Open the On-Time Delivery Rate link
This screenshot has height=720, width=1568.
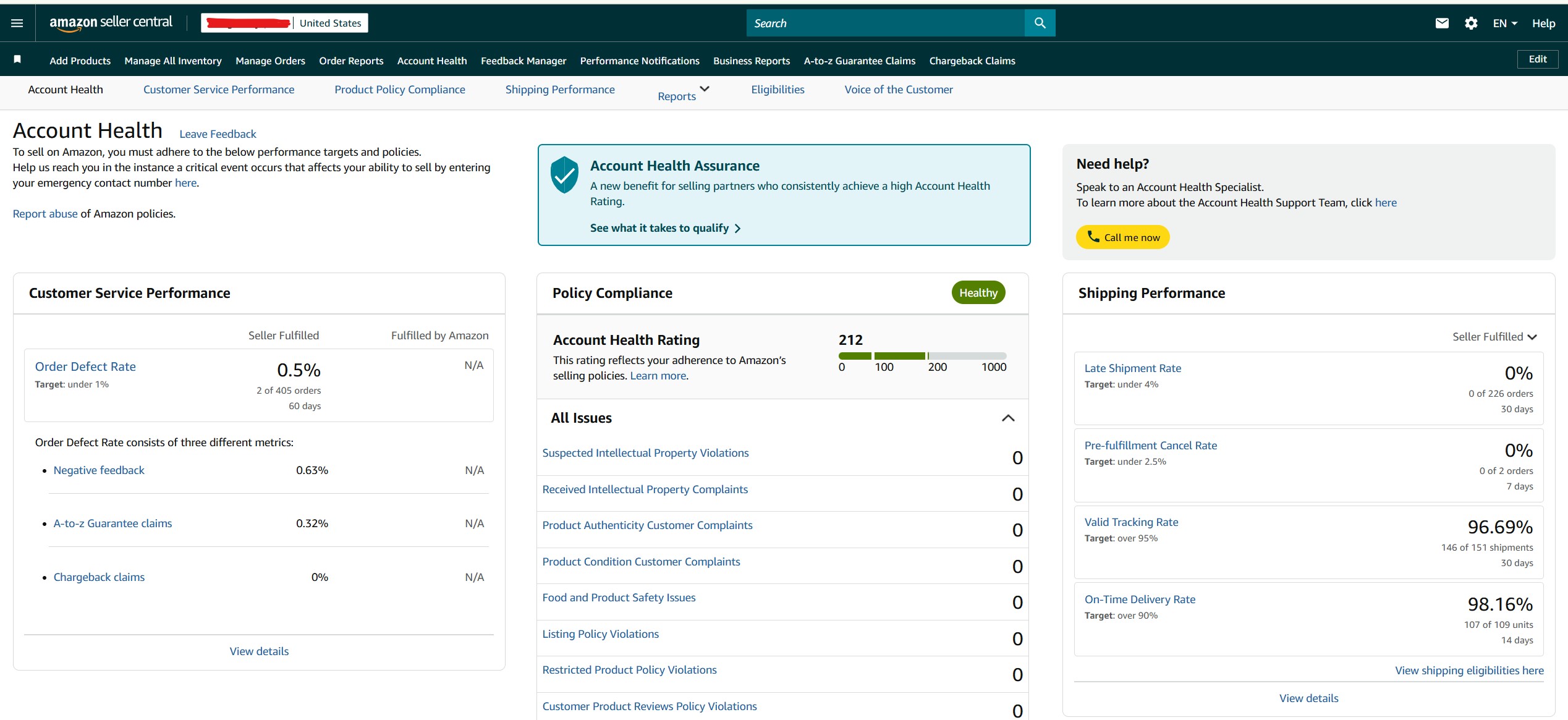coord(1140,599)
